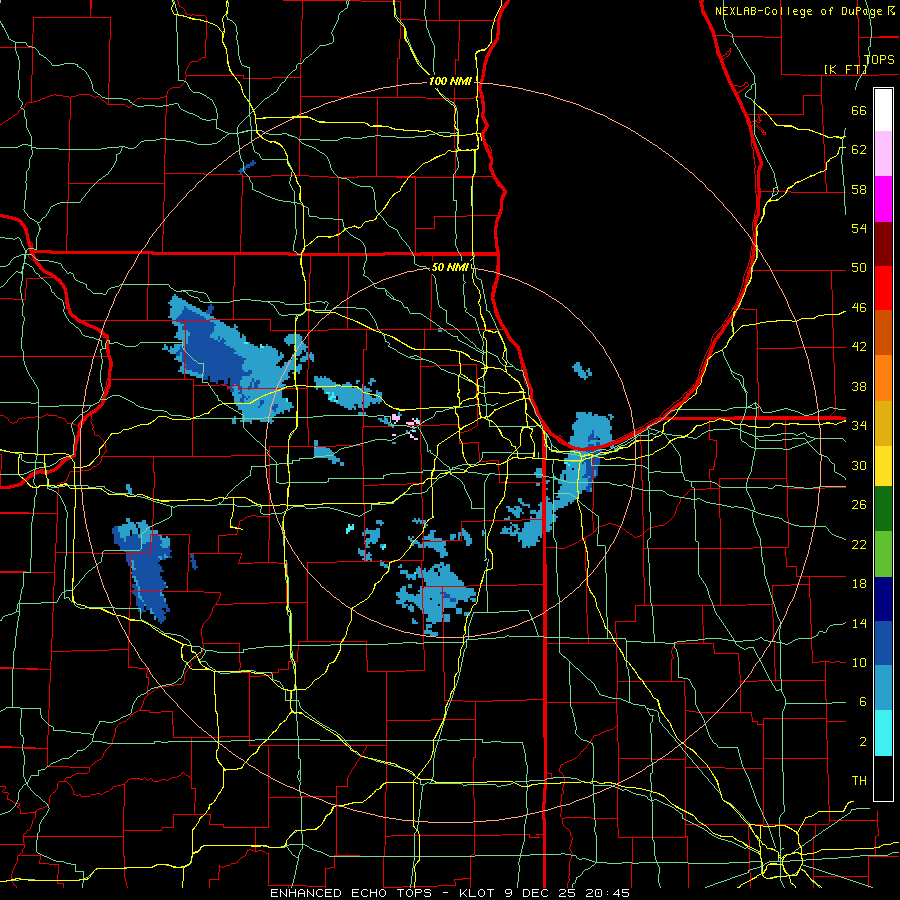Click the light pink legend swatch

tap(883, 154)
